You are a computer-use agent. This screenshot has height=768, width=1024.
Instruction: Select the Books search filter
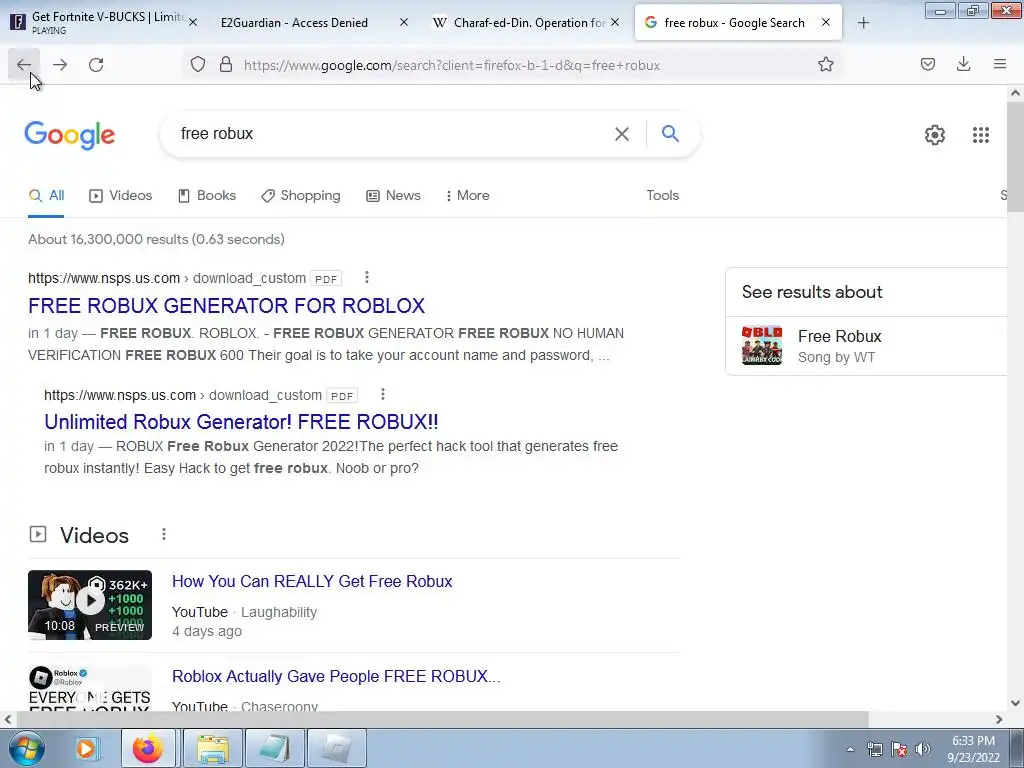tap(207, 195)
